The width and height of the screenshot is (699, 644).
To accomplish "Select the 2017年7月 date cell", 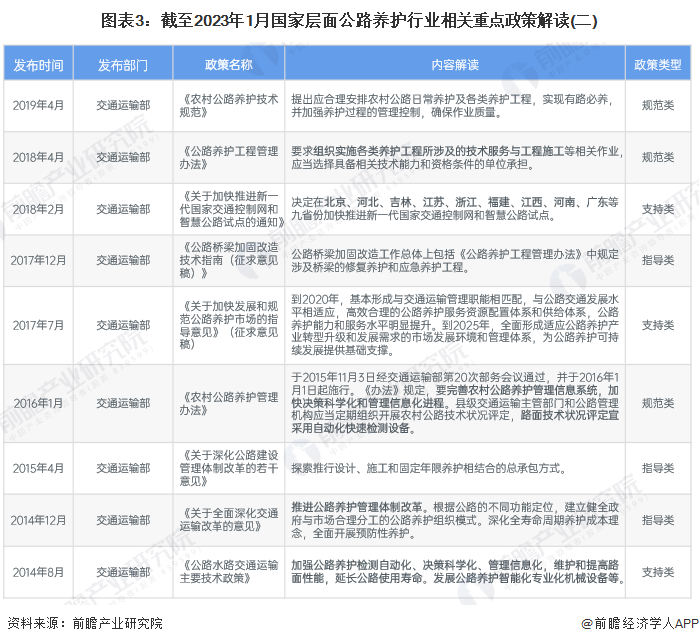I will coord(38,324).
